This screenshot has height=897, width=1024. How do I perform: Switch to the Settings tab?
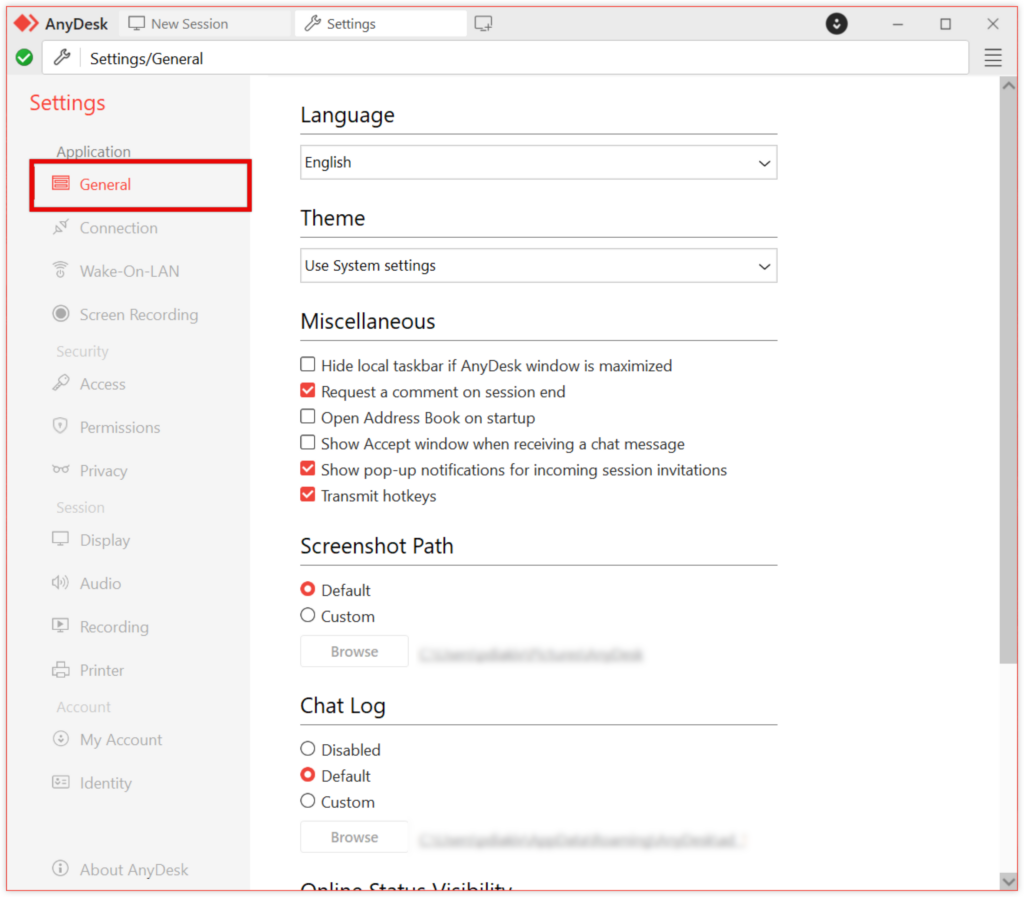tap(381, 24)
